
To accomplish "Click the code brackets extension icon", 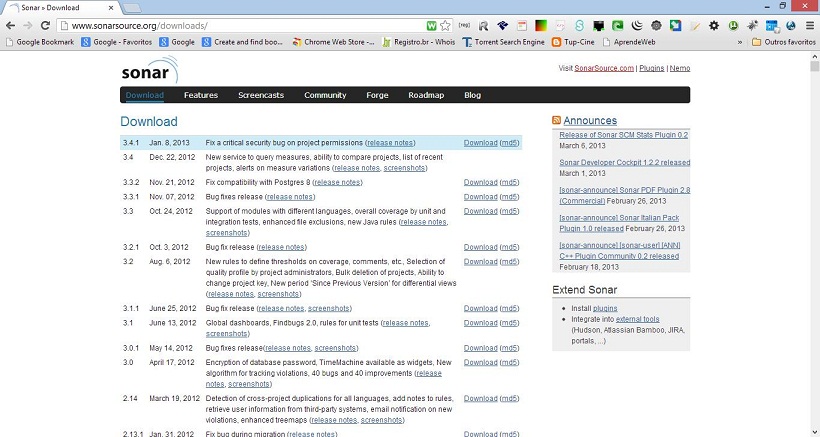I will coord(560,25).
